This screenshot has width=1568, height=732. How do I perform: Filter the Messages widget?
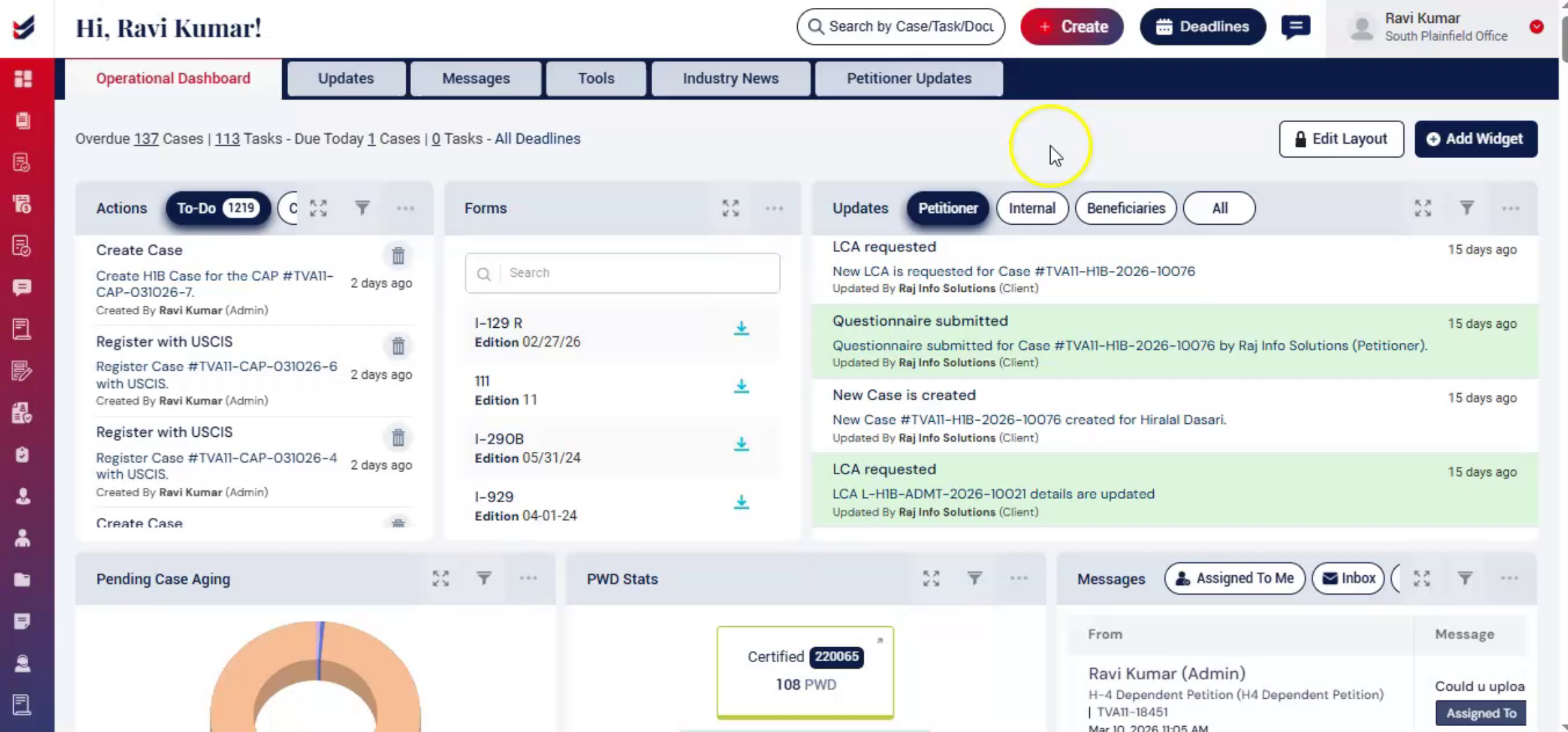coord(1465,579)
